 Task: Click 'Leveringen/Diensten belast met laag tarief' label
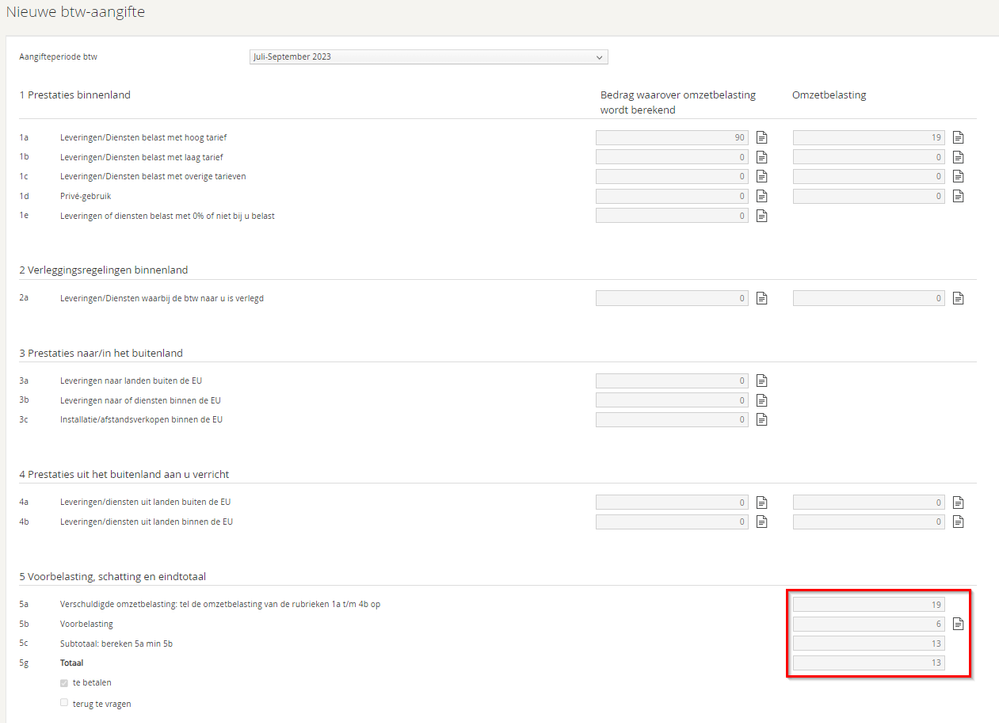coord(141,157)
